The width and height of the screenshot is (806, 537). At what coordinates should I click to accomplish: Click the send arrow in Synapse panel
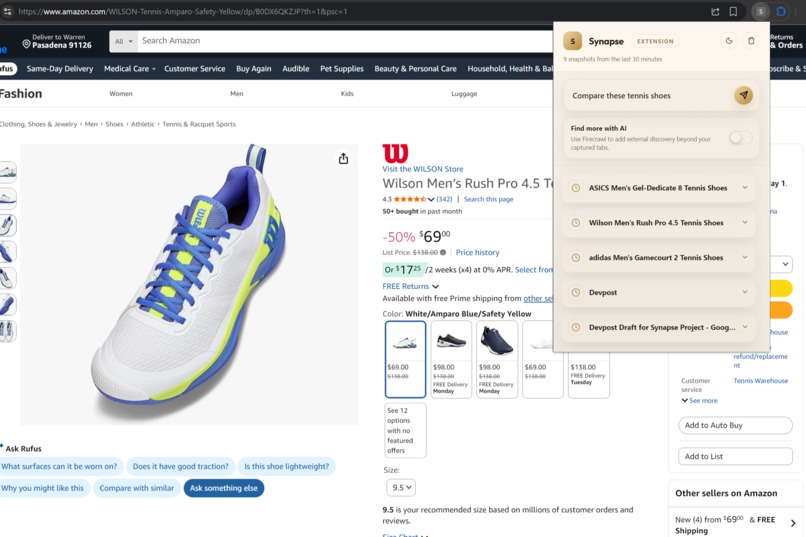coord(743,96)
